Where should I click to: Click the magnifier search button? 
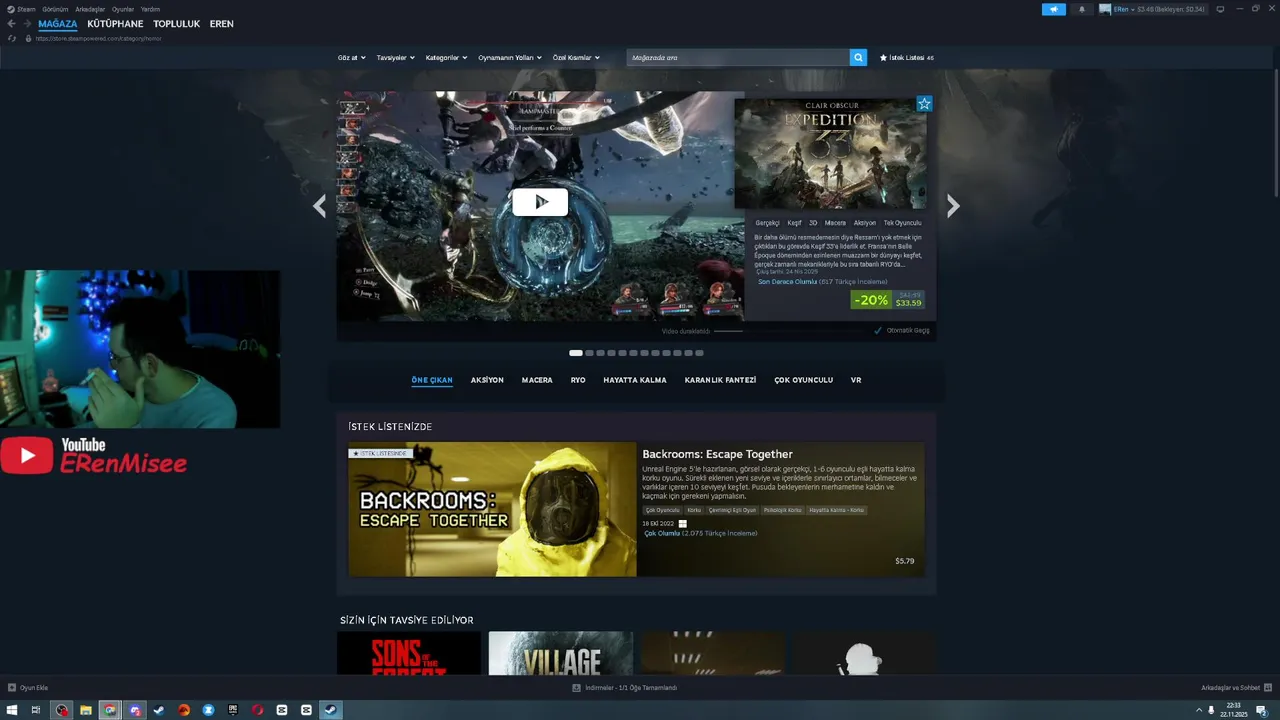click(858, 58)
